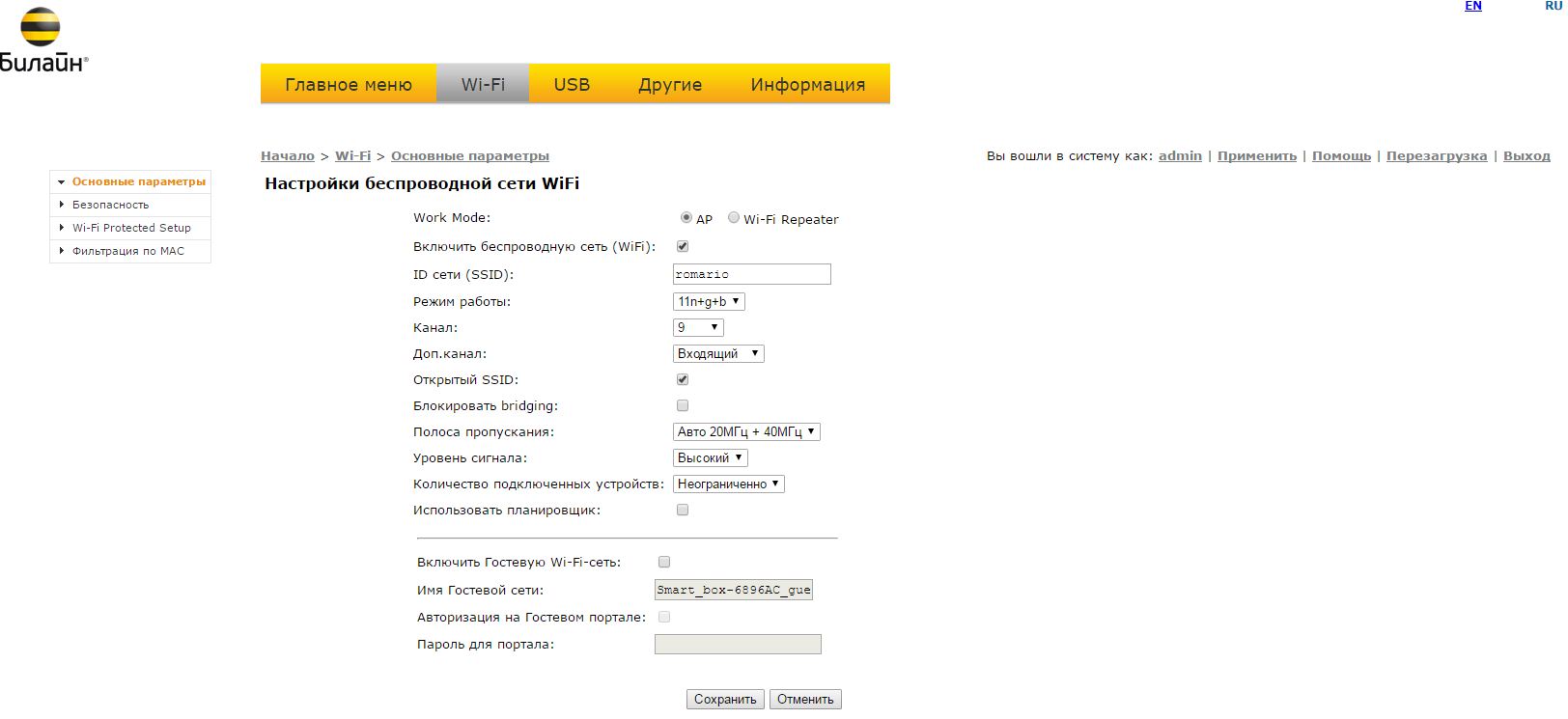Viewport: 1568px width, 719px height.
Task: Toggle Включить беспроводную сеть checkbox
Action: coord(683,246)
